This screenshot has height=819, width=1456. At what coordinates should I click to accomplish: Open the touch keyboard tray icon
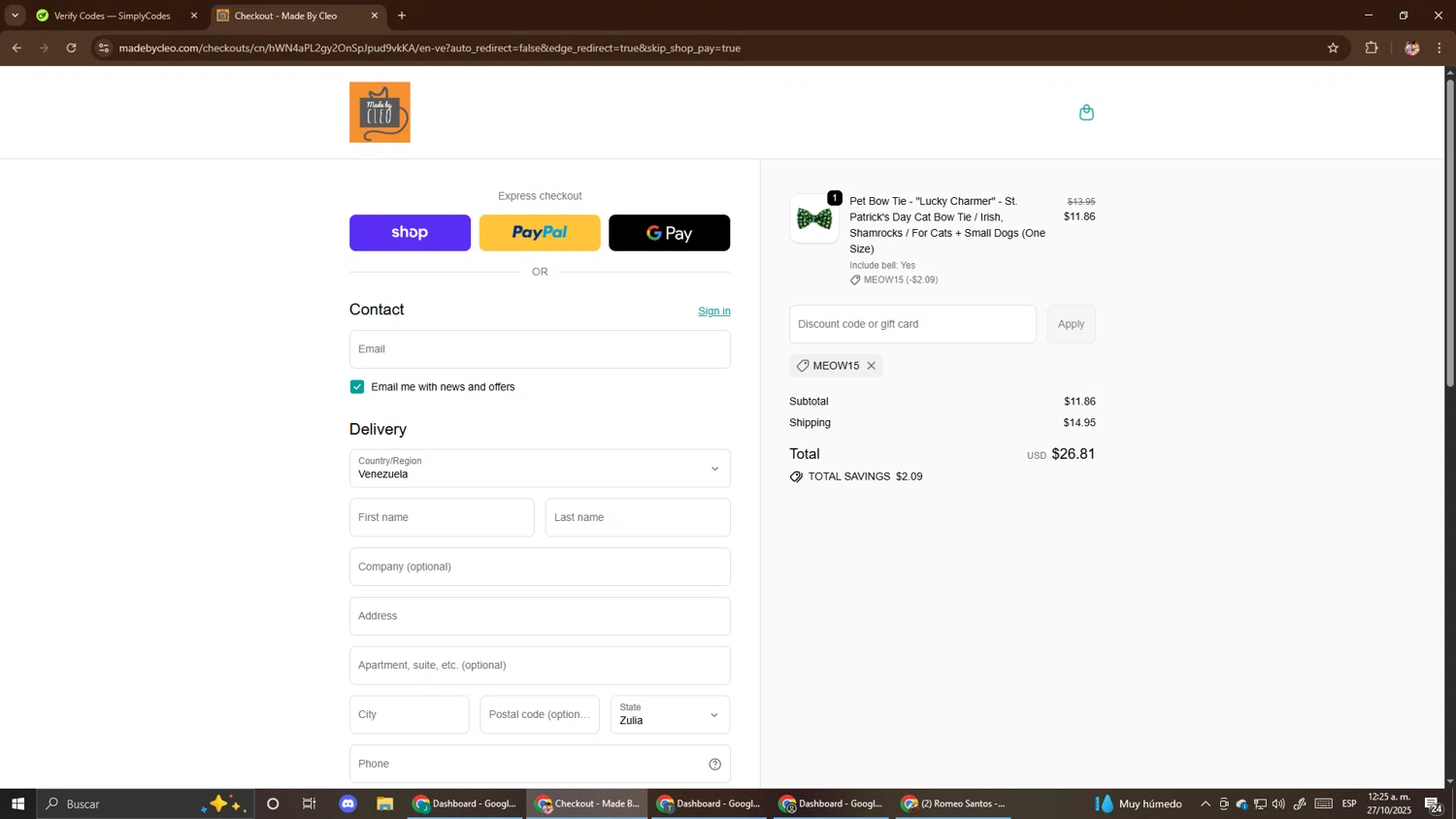(x=1324, y=803)
